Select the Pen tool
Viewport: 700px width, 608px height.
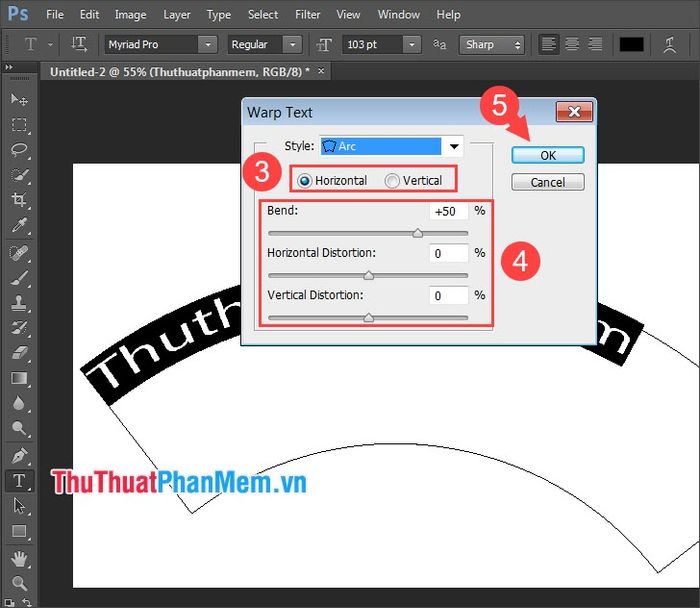click(19, 456)
